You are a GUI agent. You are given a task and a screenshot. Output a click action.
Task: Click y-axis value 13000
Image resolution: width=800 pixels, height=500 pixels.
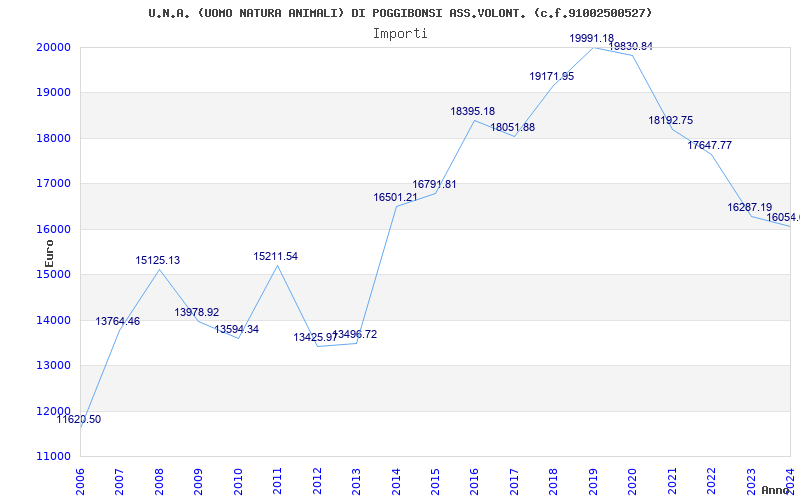[53, 366]
